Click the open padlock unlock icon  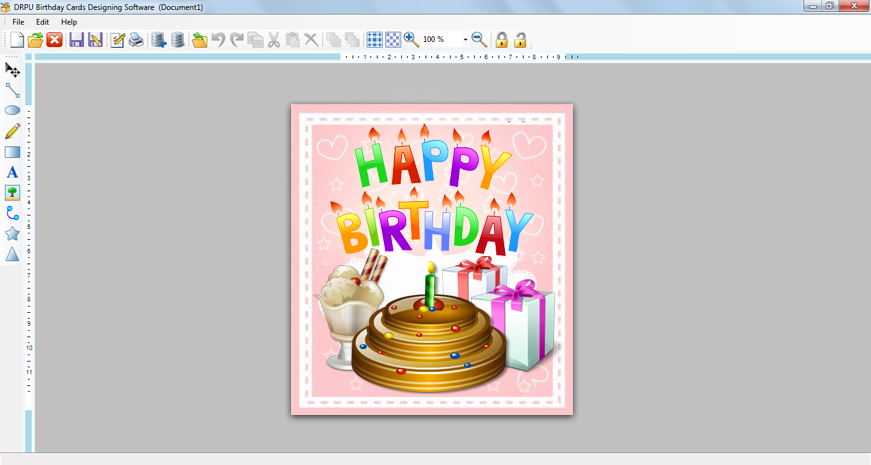[x=520, y=40]
